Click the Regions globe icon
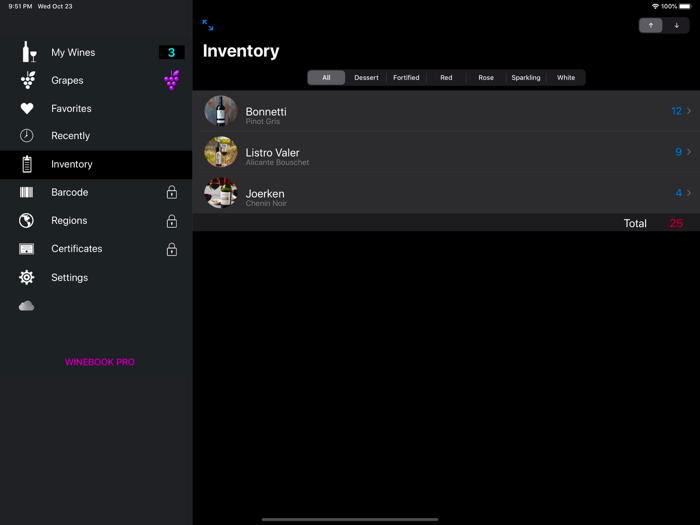 [x=26, y=221]
